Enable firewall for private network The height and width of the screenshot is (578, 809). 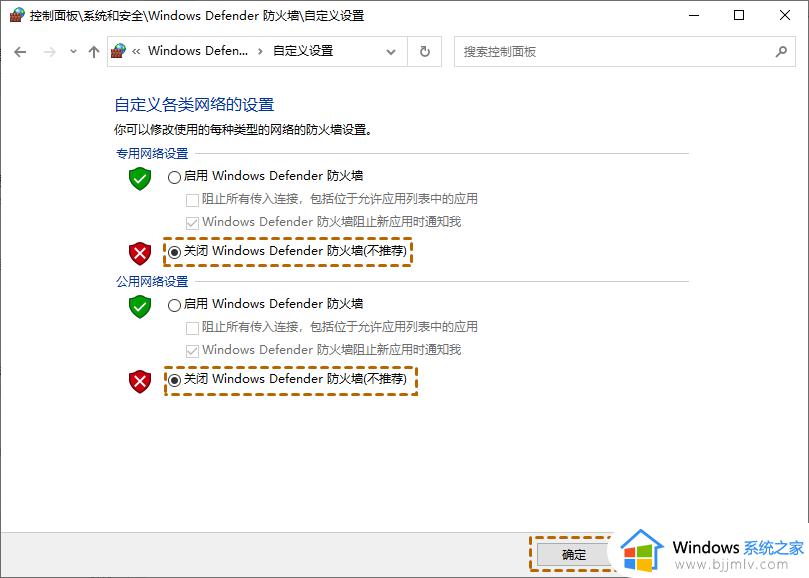tap(174, 177)
